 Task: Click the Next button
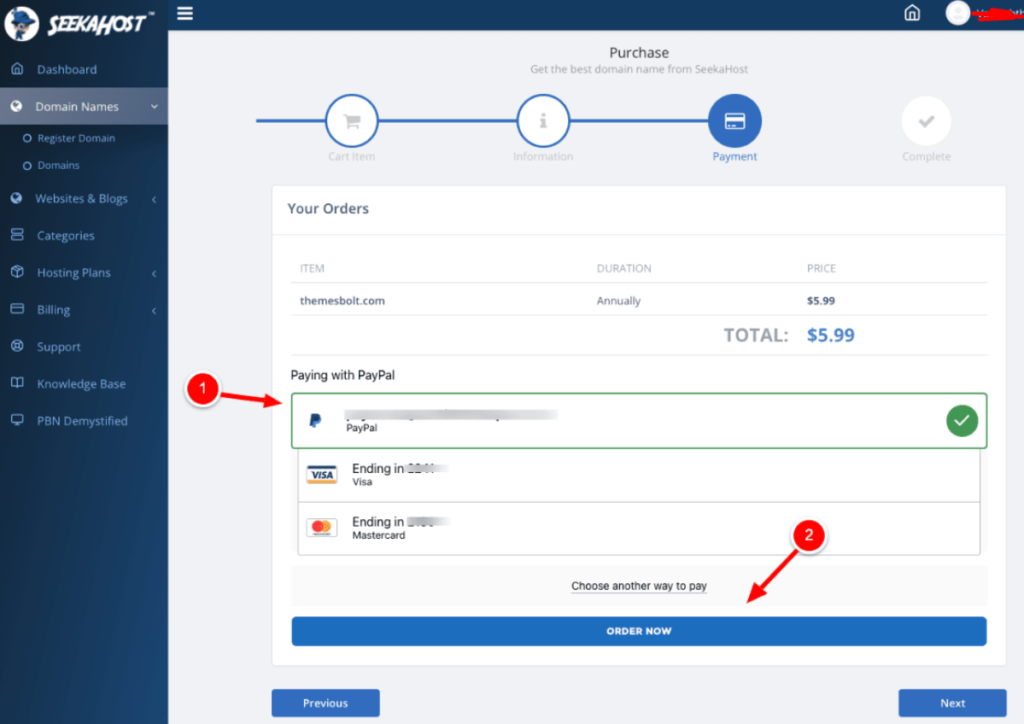(x=952, y=703)
